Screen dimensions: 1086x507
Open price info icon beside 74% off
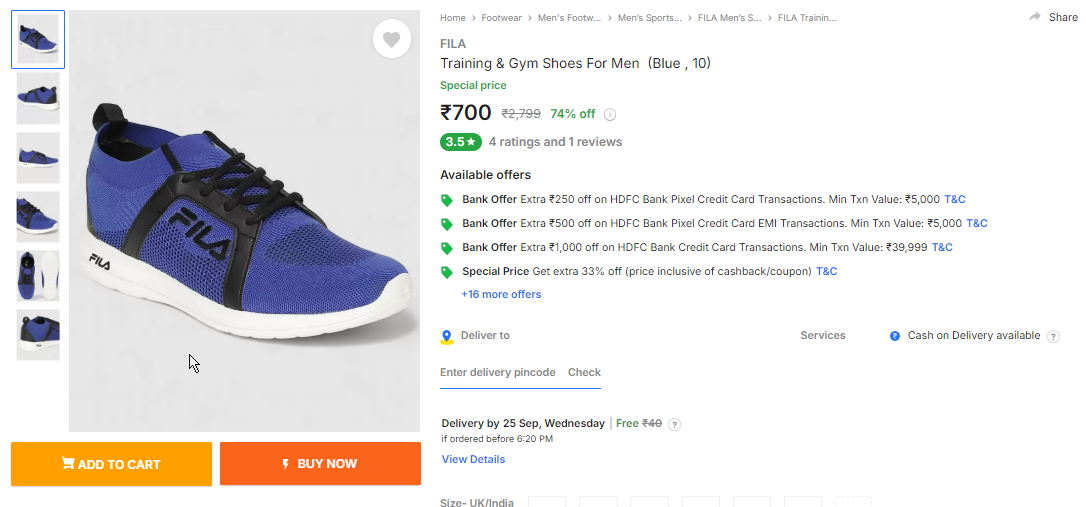pos(610,114)
